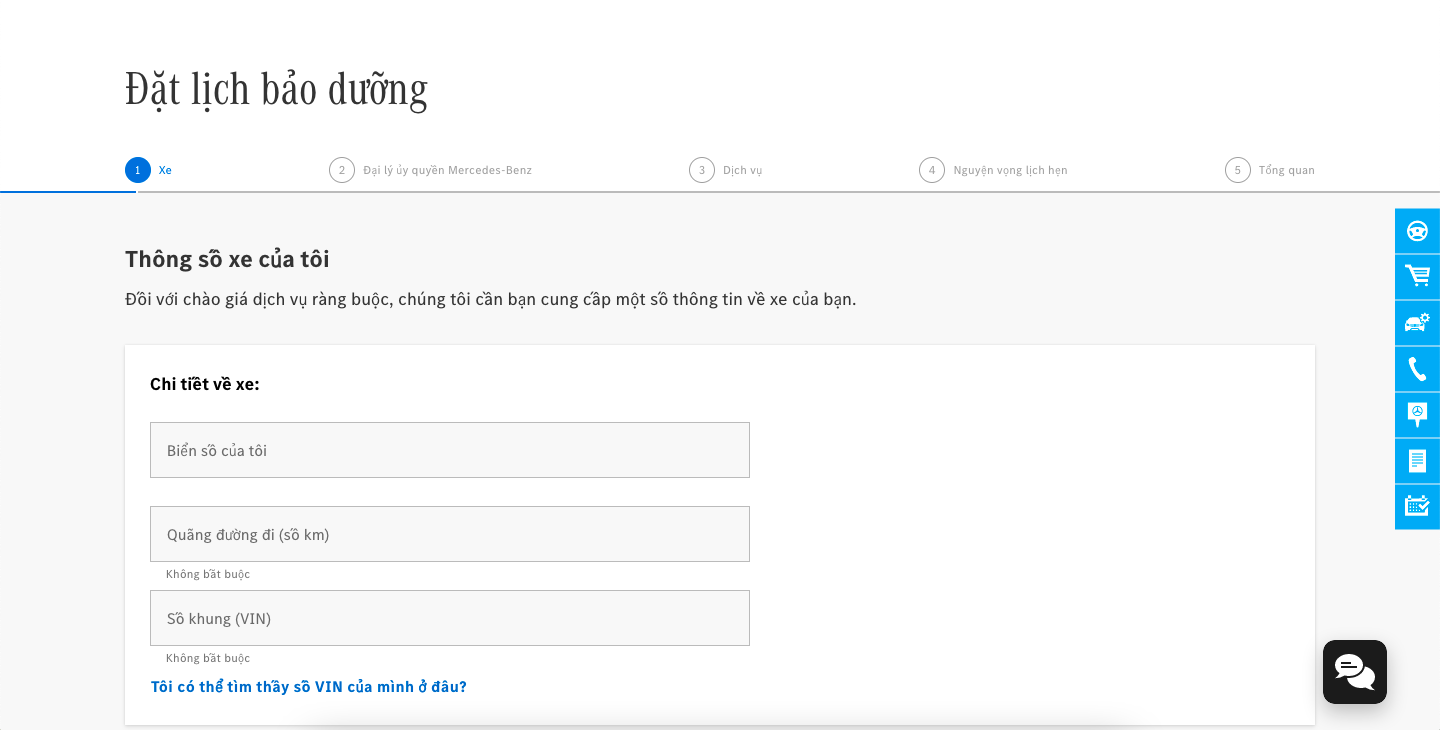Select step 1 Xe circle
1440x730 pixels.
click(x=138, y=170)
